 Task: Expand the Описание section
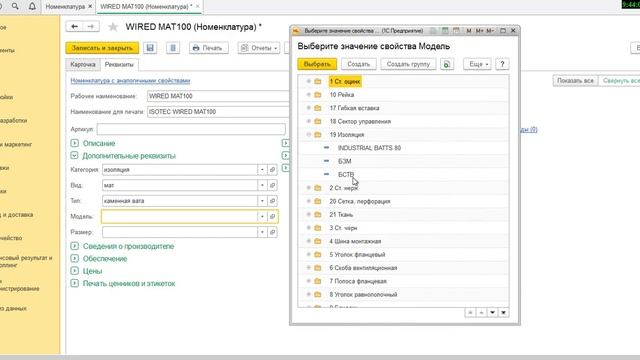pos(74,143)
